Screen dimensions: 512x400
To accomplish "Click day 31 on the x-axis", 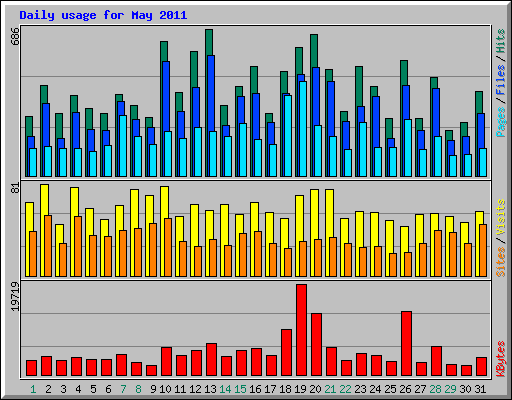I will [480, 389].
